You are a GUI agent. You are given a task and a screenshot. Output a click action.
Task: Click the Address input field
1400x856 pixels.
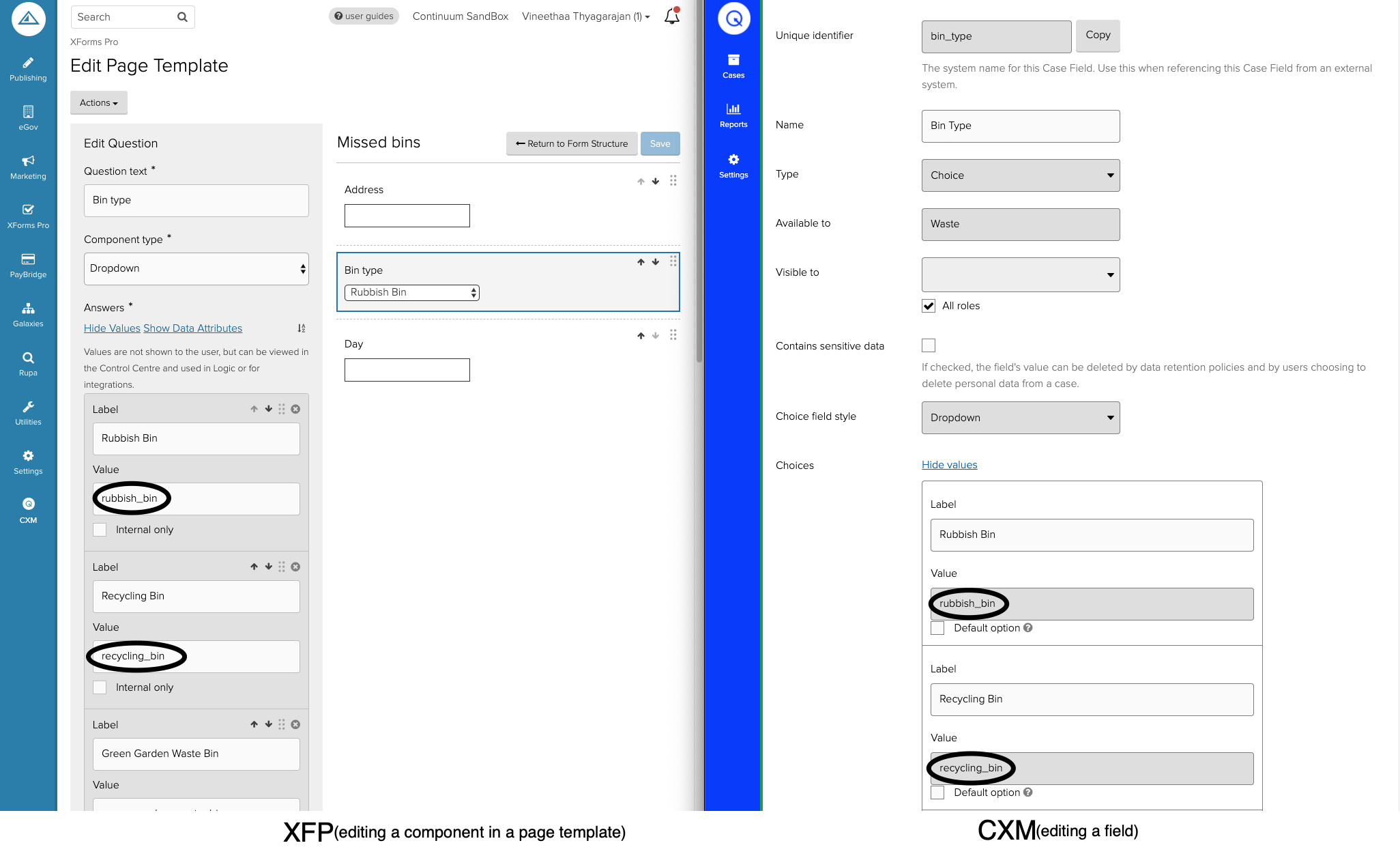(407, 214)
